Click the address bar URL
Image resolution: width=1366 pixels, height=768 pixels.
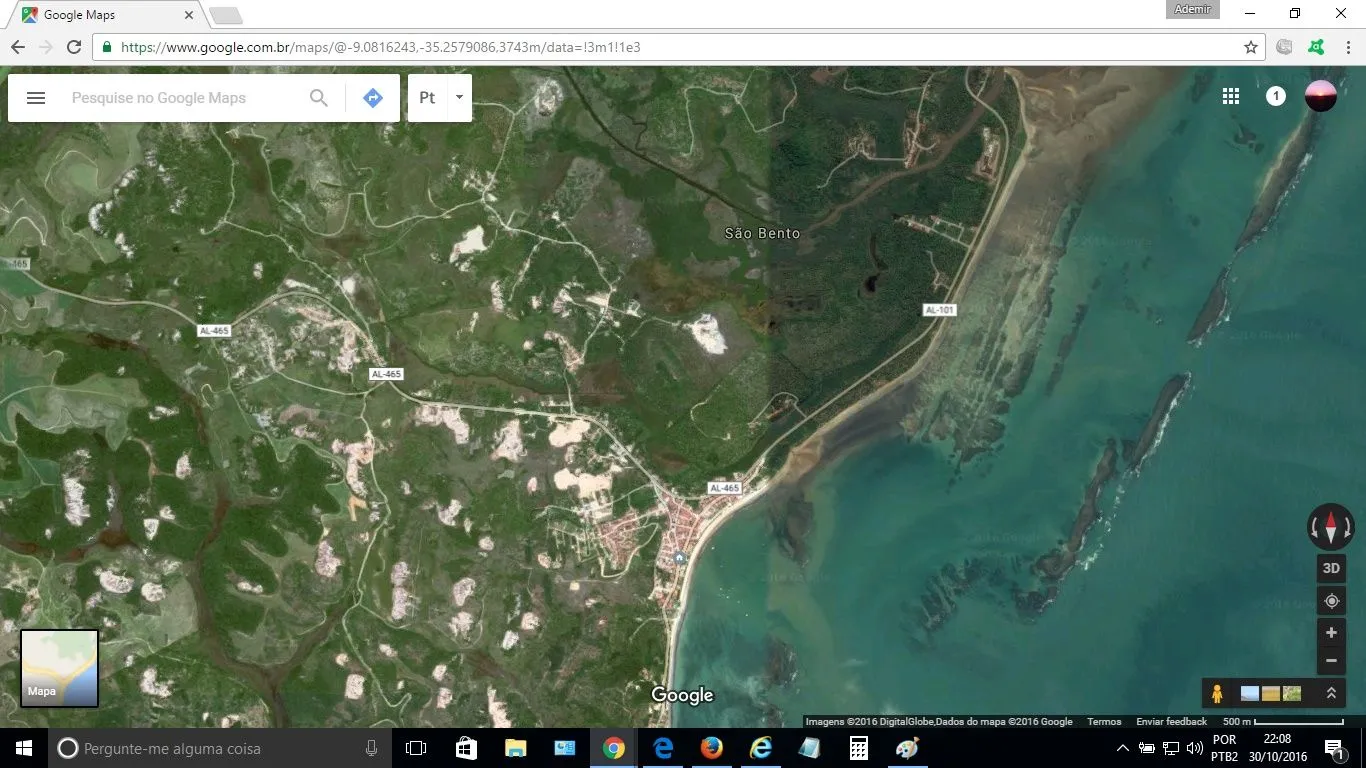tap(380, 47)
